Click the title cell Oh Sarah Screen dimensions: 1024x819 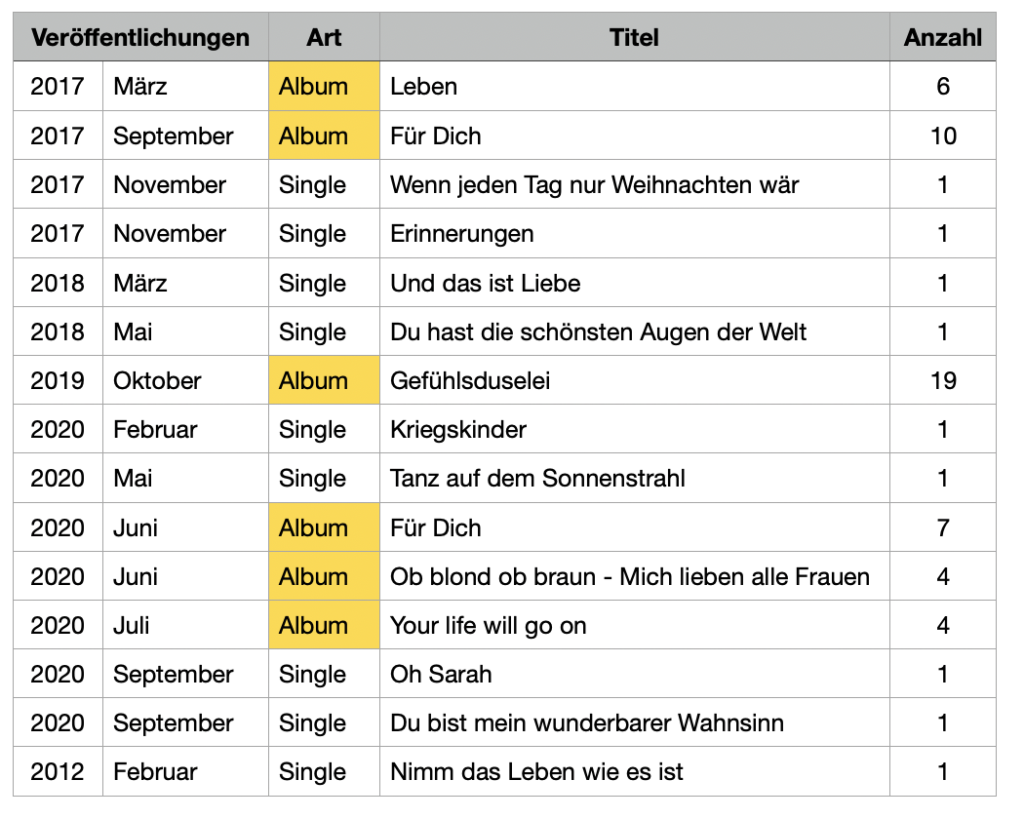tap(634, 673)
